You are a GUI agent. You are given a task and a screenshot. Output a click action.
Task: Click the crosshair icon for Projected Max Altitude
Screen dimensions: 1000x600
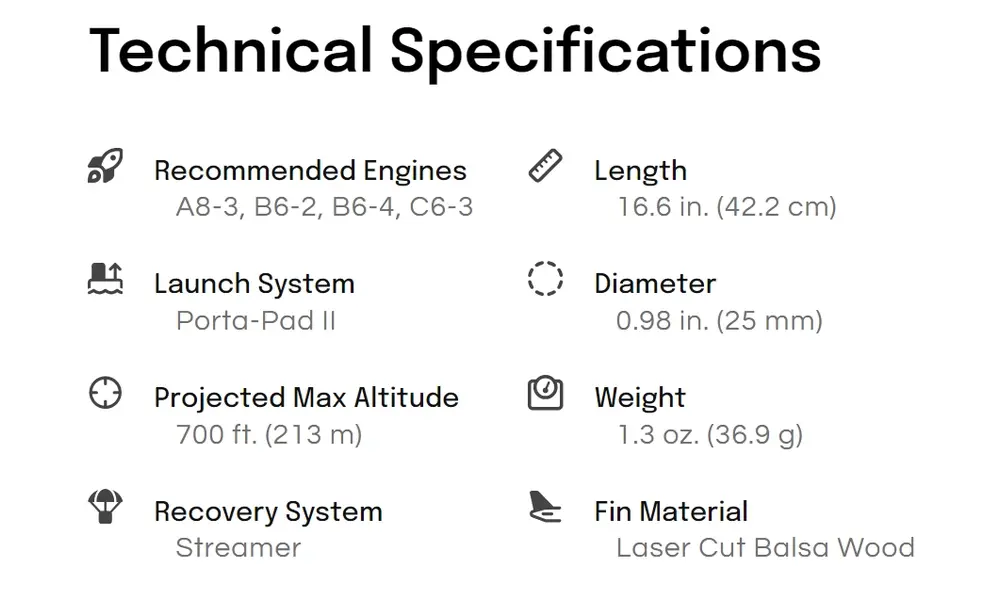click(x=105, y=393)
